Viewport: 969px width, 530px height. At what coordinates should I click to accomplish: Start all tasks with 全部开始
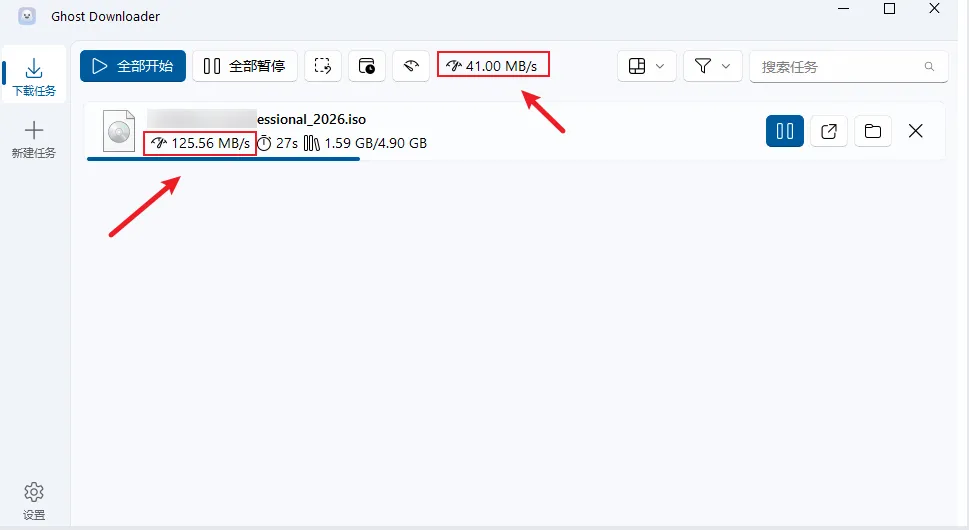coord(133,66)
